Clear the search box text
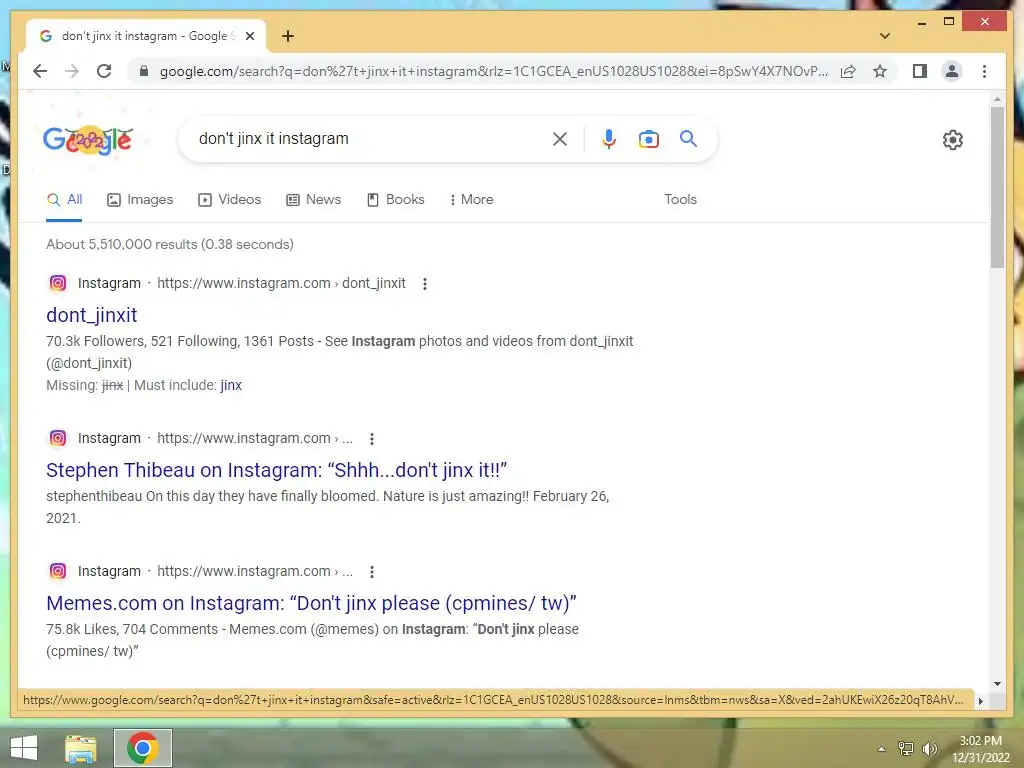This screenshot has width=1024, height=768. click(x=560, y=139)
